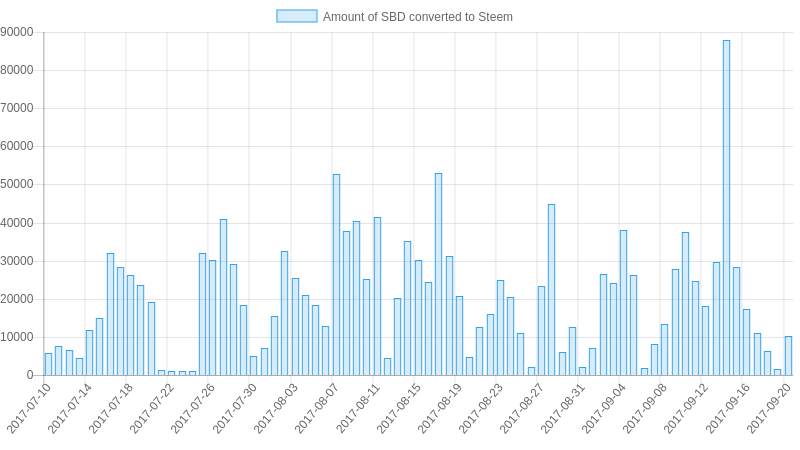
Task: Click the x-axis label 2017-09-20
Action: pyautogui.click(x=769, y=409)
